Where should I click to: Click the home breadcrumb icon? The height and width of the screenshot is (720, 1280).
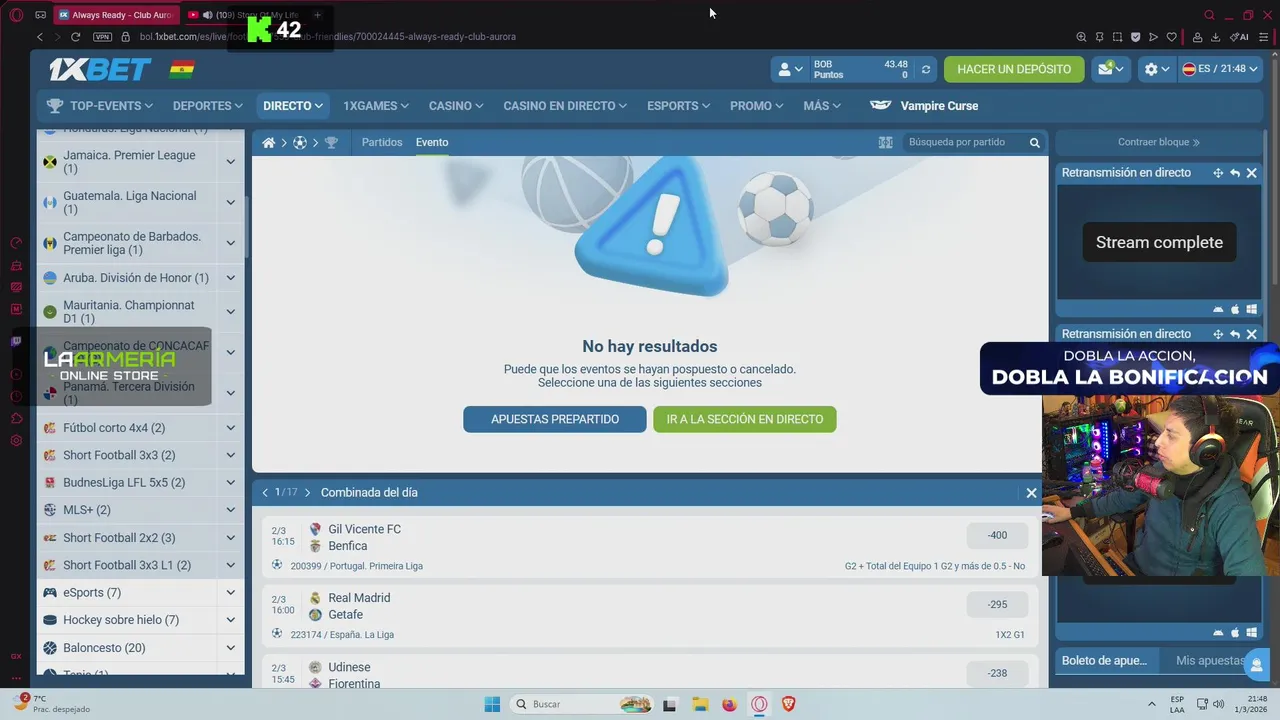269,143
